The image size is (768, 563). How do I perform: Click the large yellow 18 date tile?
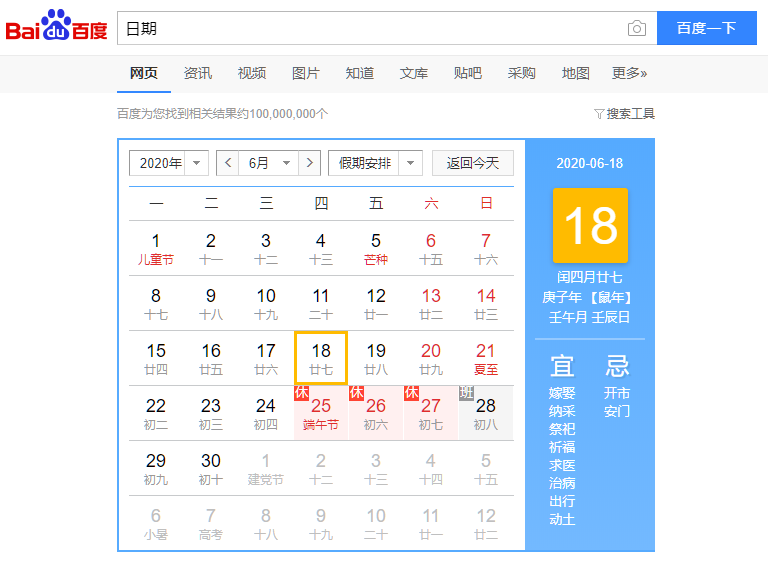pos(590,225)
